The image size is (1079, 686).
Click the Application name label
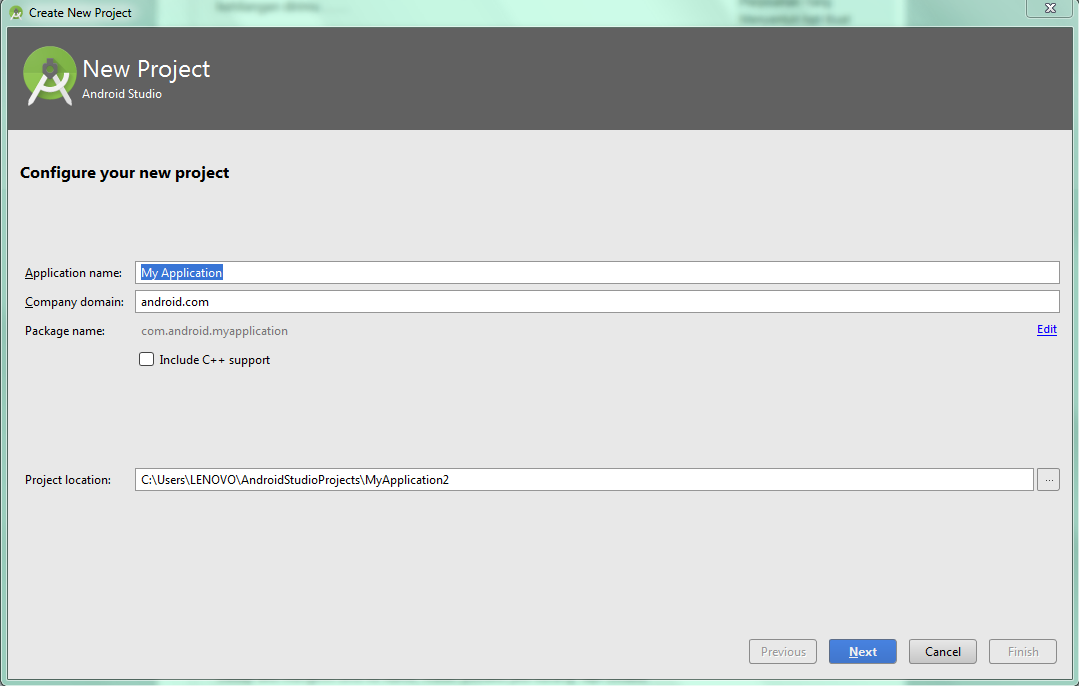coord(73,272)
